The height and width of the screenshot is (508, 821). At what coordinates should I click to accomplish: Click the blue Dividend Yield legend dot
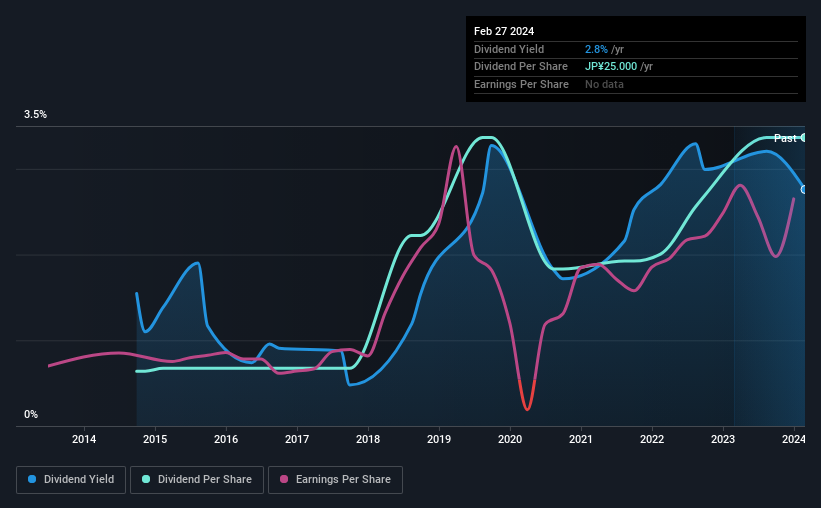[x=32, y=479]
